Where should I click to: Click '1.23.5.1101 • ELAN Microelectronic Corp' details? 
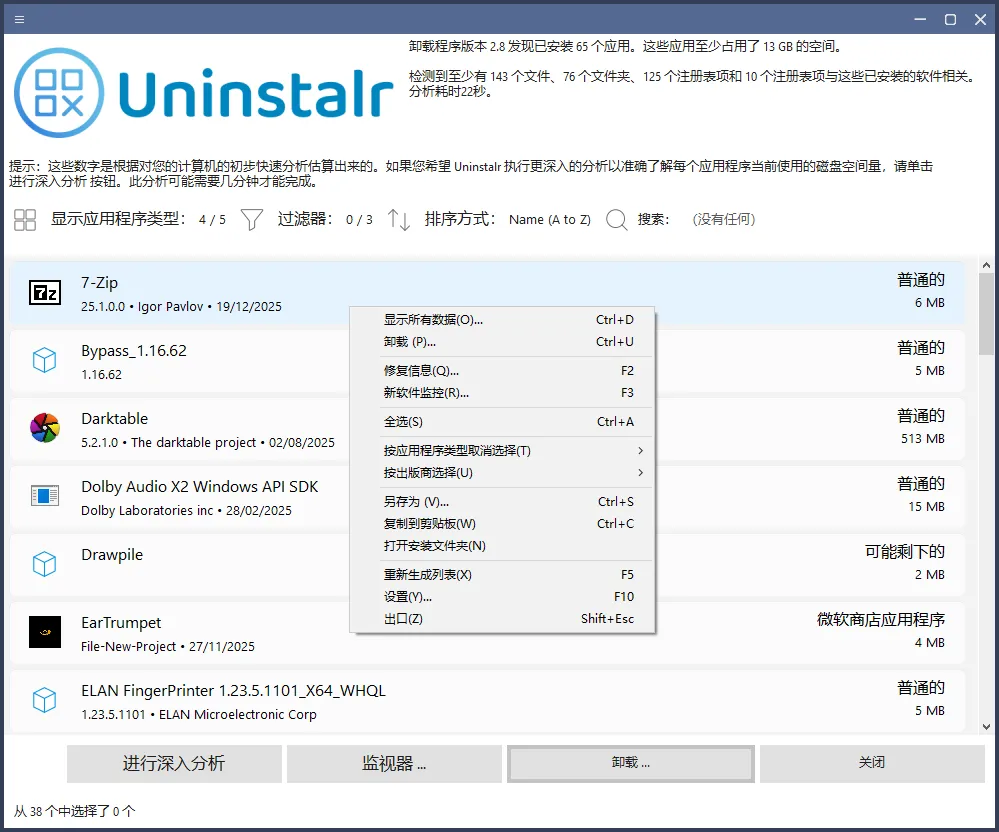pyautogui.click(x=199, y=715)
